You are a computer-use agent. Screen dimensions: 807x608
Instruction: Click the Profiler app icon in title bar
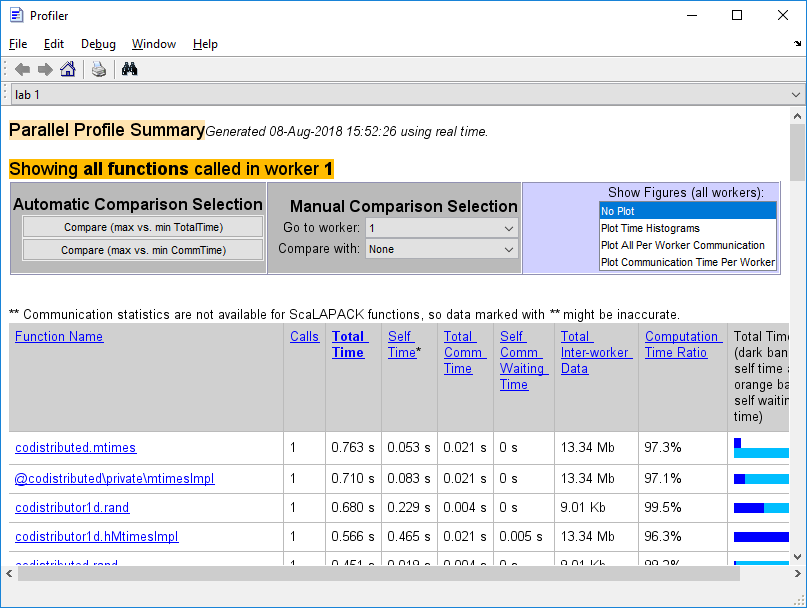click(x=16, y=16)
